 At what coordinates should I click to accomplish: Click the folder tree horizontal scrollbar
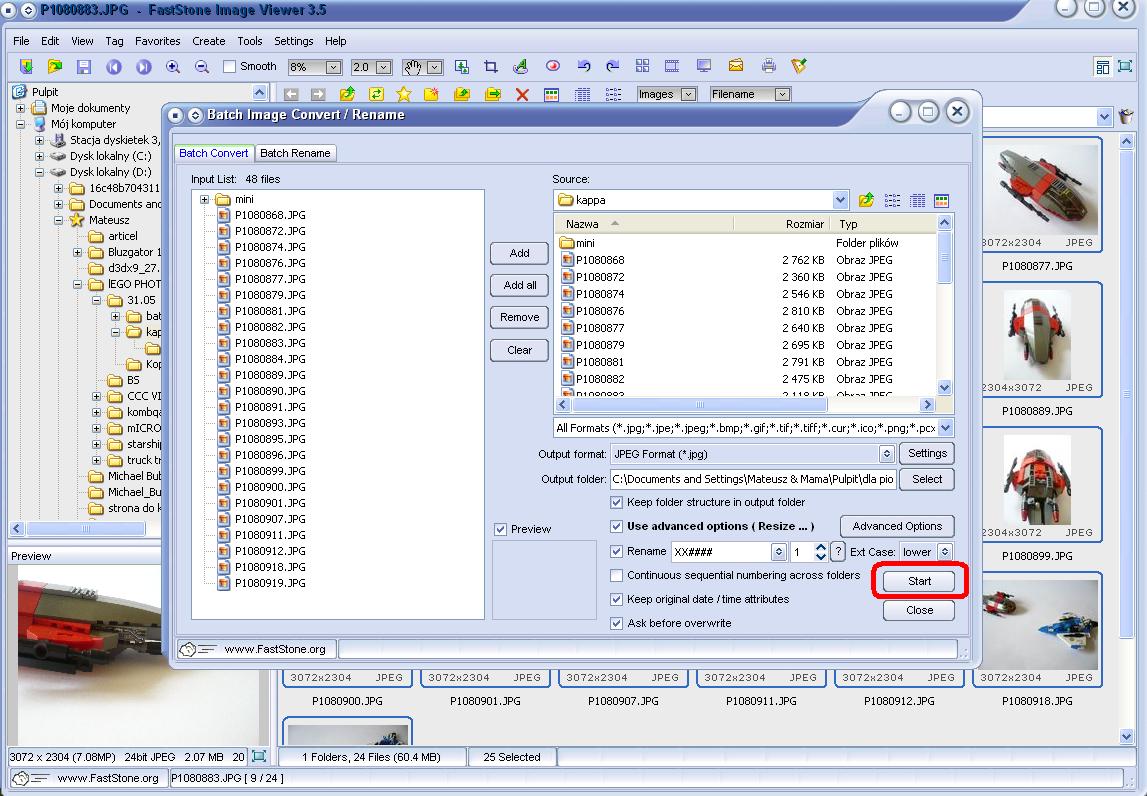tap(86, 528)
